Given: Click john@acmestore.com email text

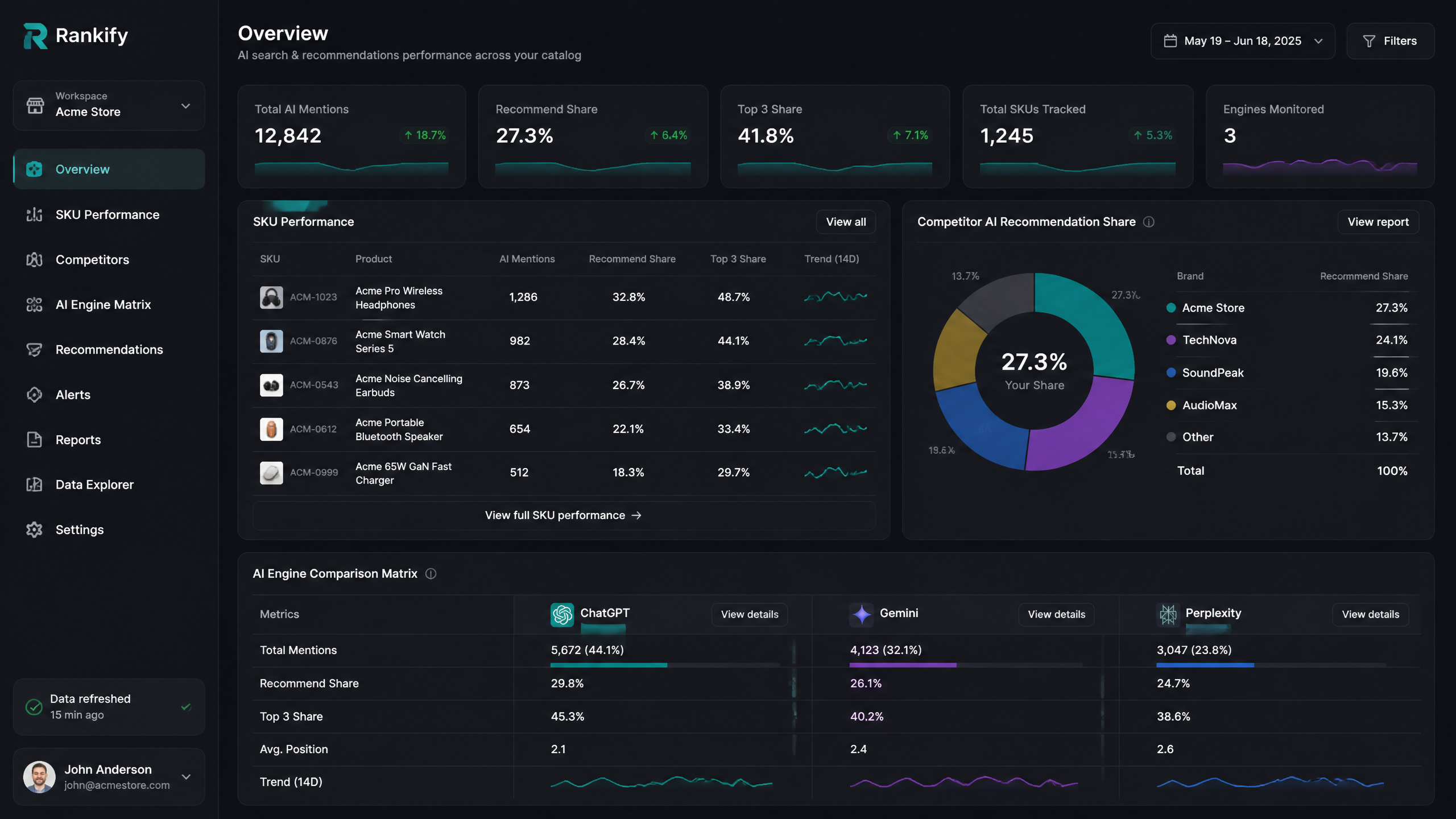Looking at the screenshot, I should [x=117, y=785].
